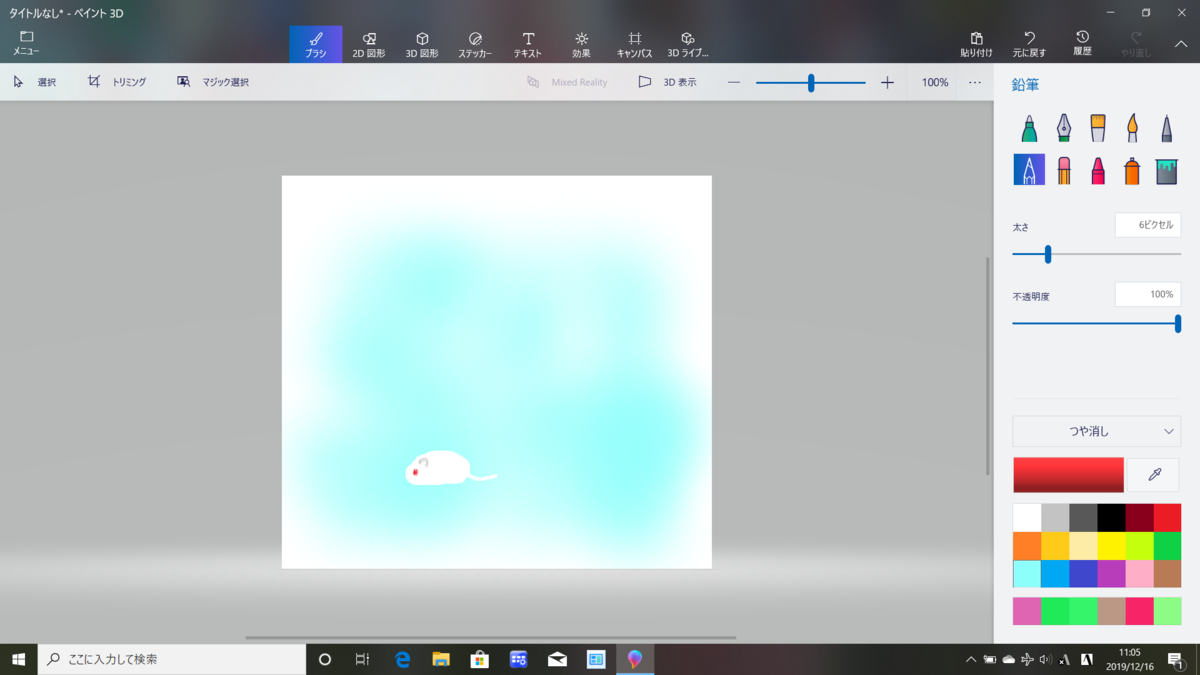Select the Pixel pen tool
Screen dimensions: 1200x675
[x=1166, y=128]
